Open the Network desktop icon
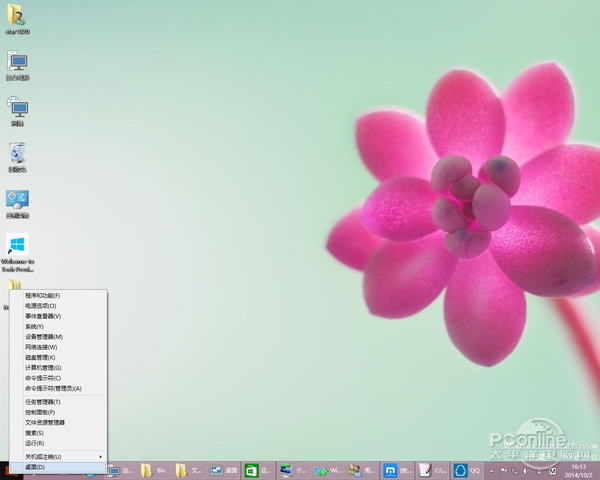Screen dimensions: 600x480 [x=17, y=107]
